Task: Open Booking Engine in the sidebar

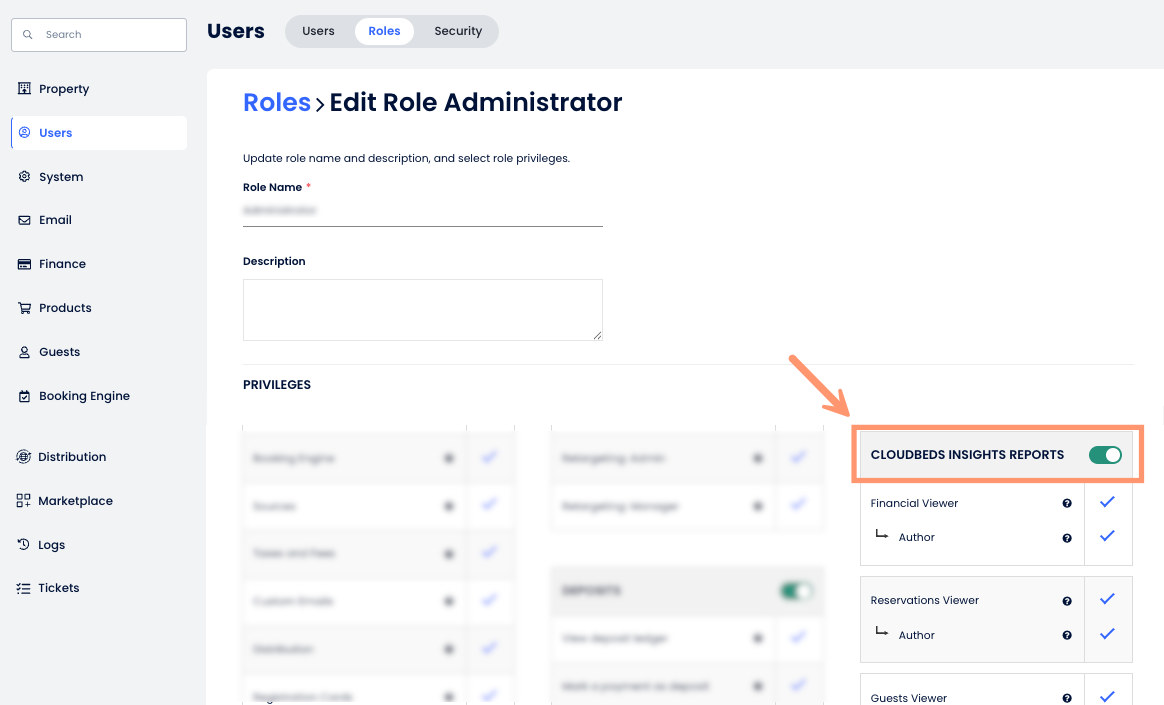Action: coord(84,396)
